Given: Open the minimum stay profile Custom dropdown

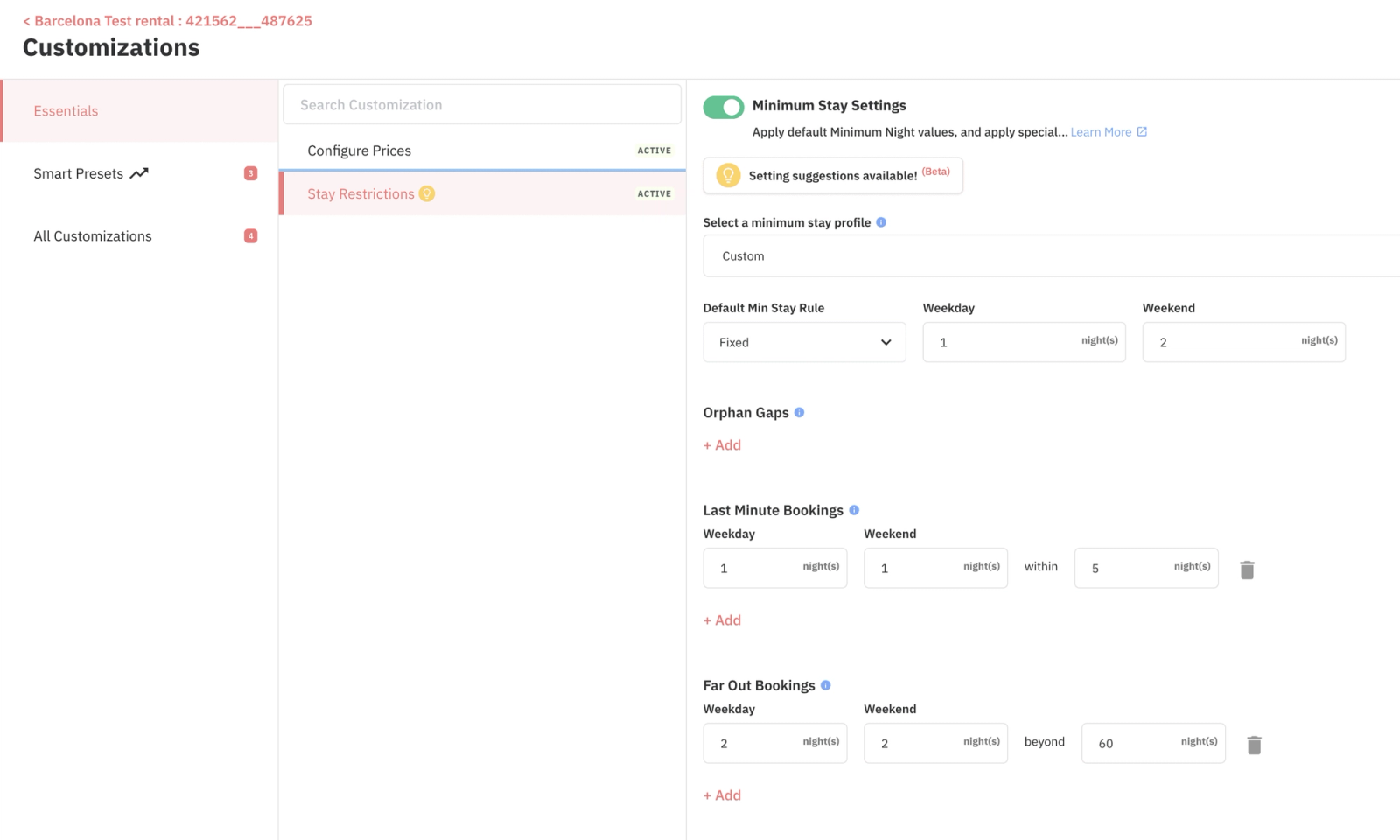Looking at the screenshot, I should [x=1051, y=255].
